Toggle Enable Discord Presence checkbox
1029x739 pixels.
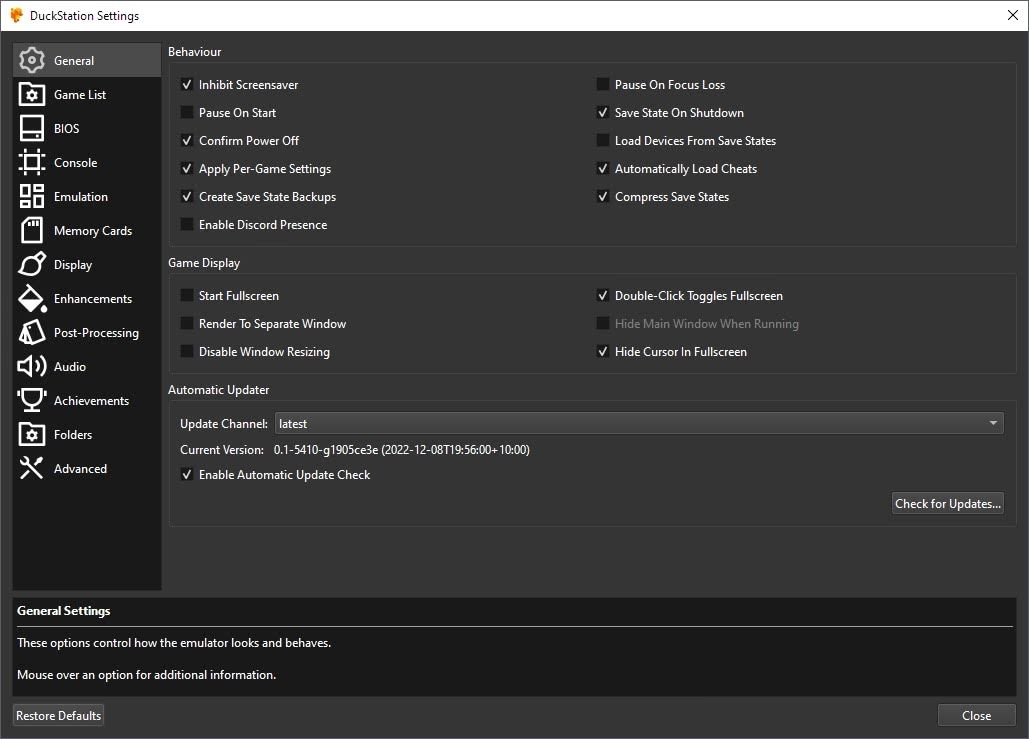tap(187, 225)
